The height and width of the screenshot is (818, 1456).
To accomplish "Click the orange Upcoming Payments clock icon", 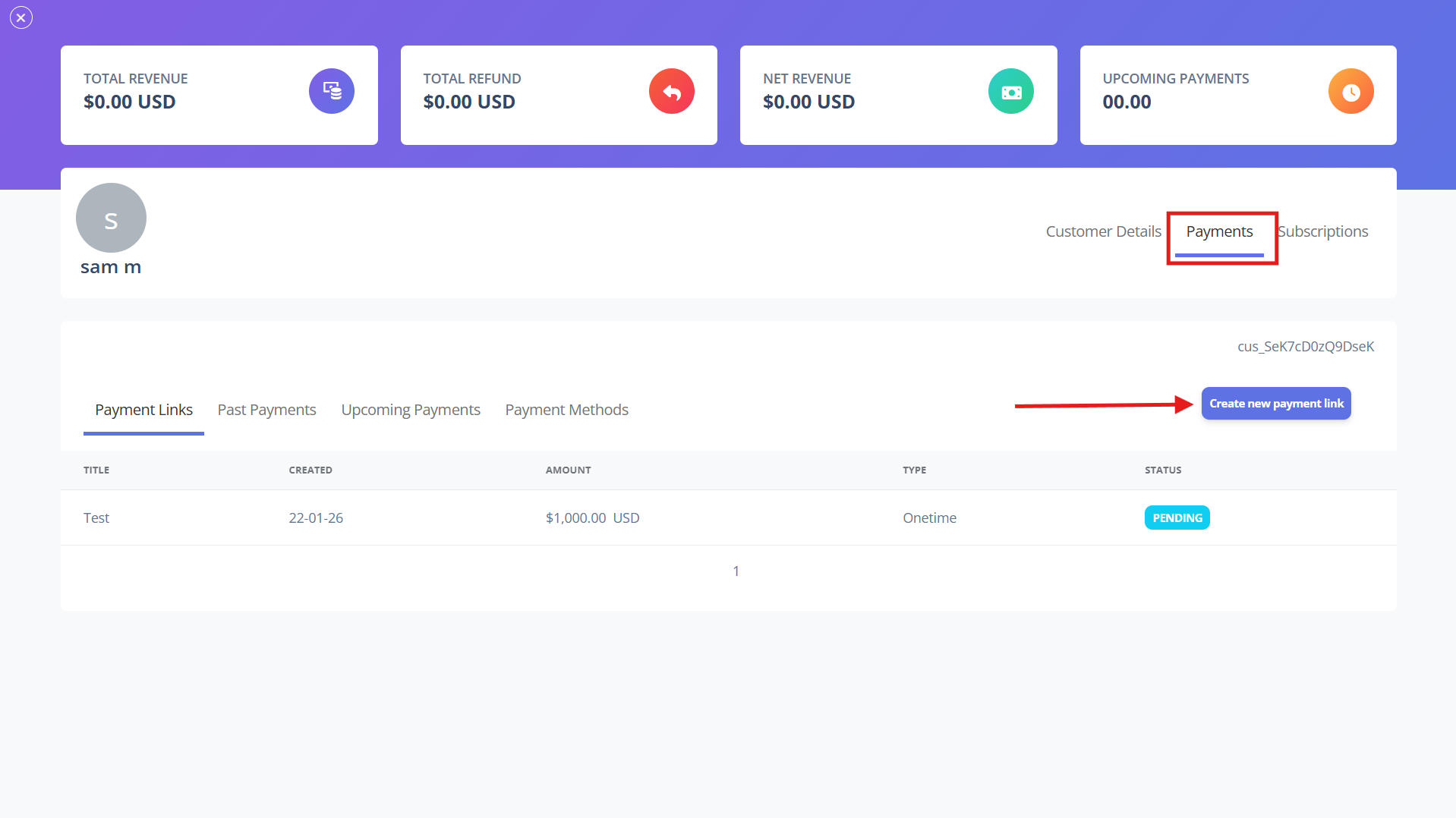I will click(1351, 91).
